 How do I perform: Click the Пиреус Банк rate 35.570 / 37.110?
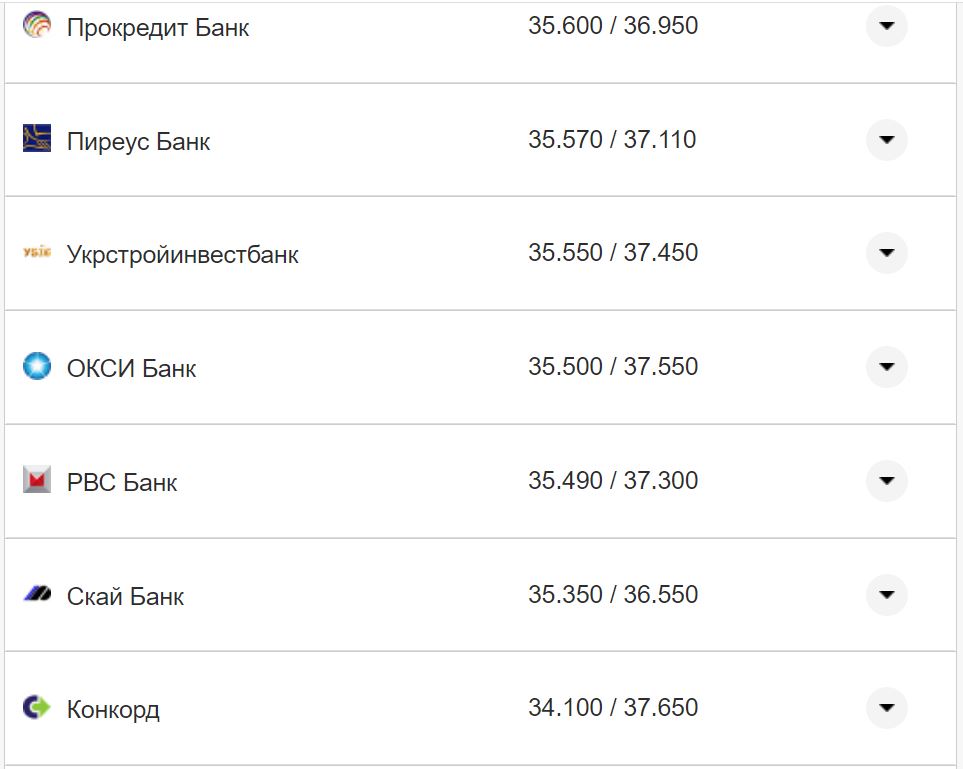[x=612, y=139]
